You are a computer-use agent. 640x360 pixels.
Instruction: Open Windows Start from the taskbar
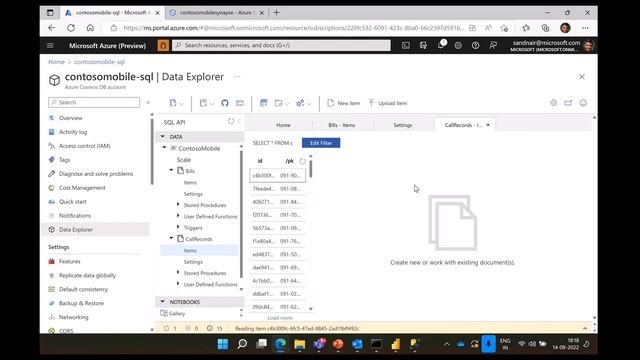tap(223, 344)
